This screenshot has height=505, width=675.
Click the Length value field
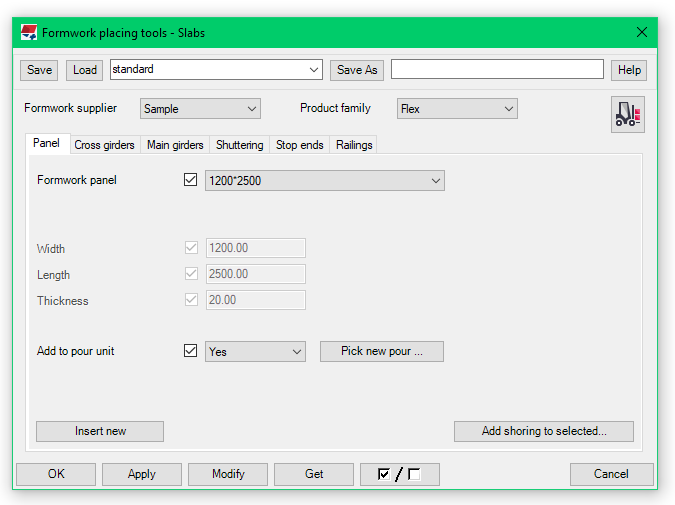[x=256, y=274]
